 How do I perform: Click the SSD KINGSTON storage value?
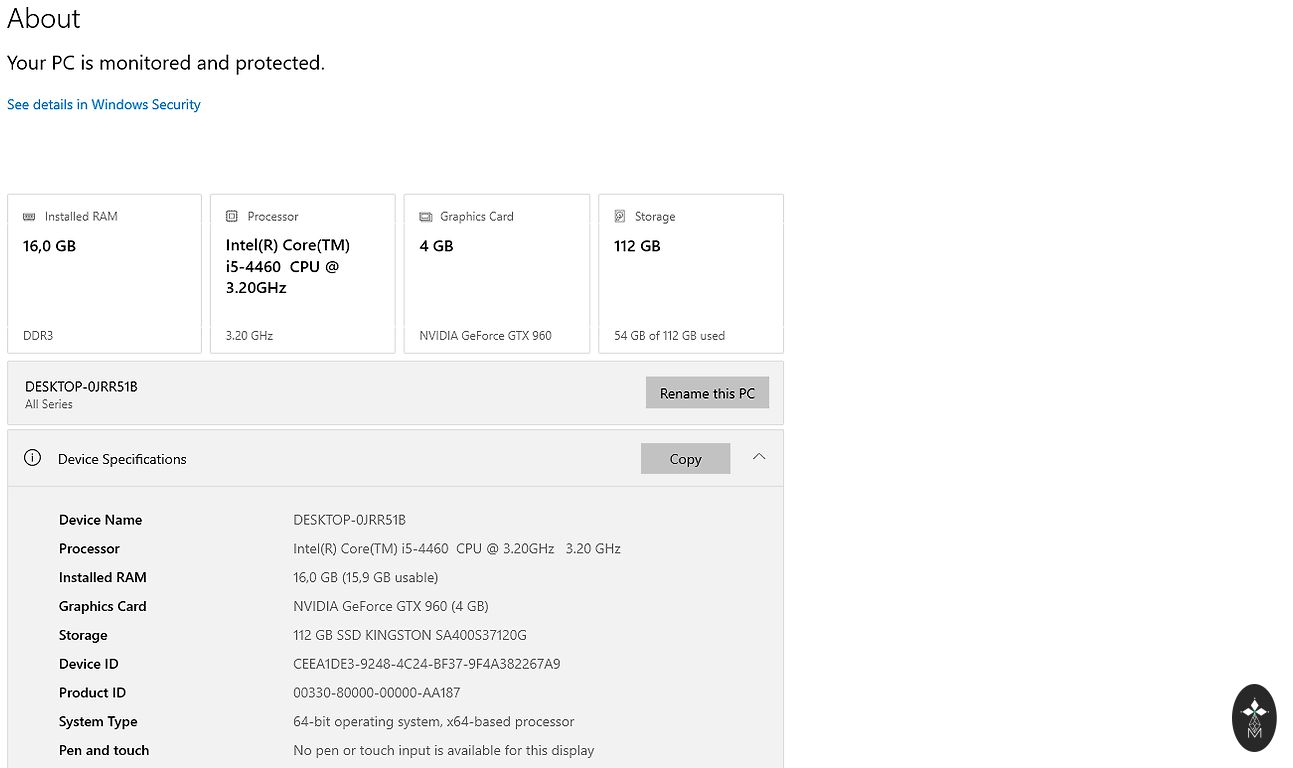pyautogui.click(x=409, y=635)
